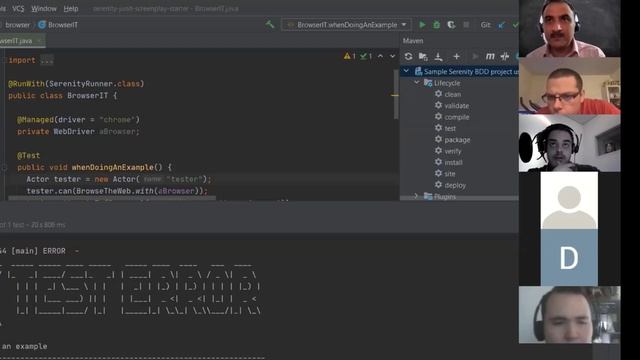Go to next highlighted error arrow
Image resolution: width=640 pixels, height=360 pixels.
click(392, 56)
